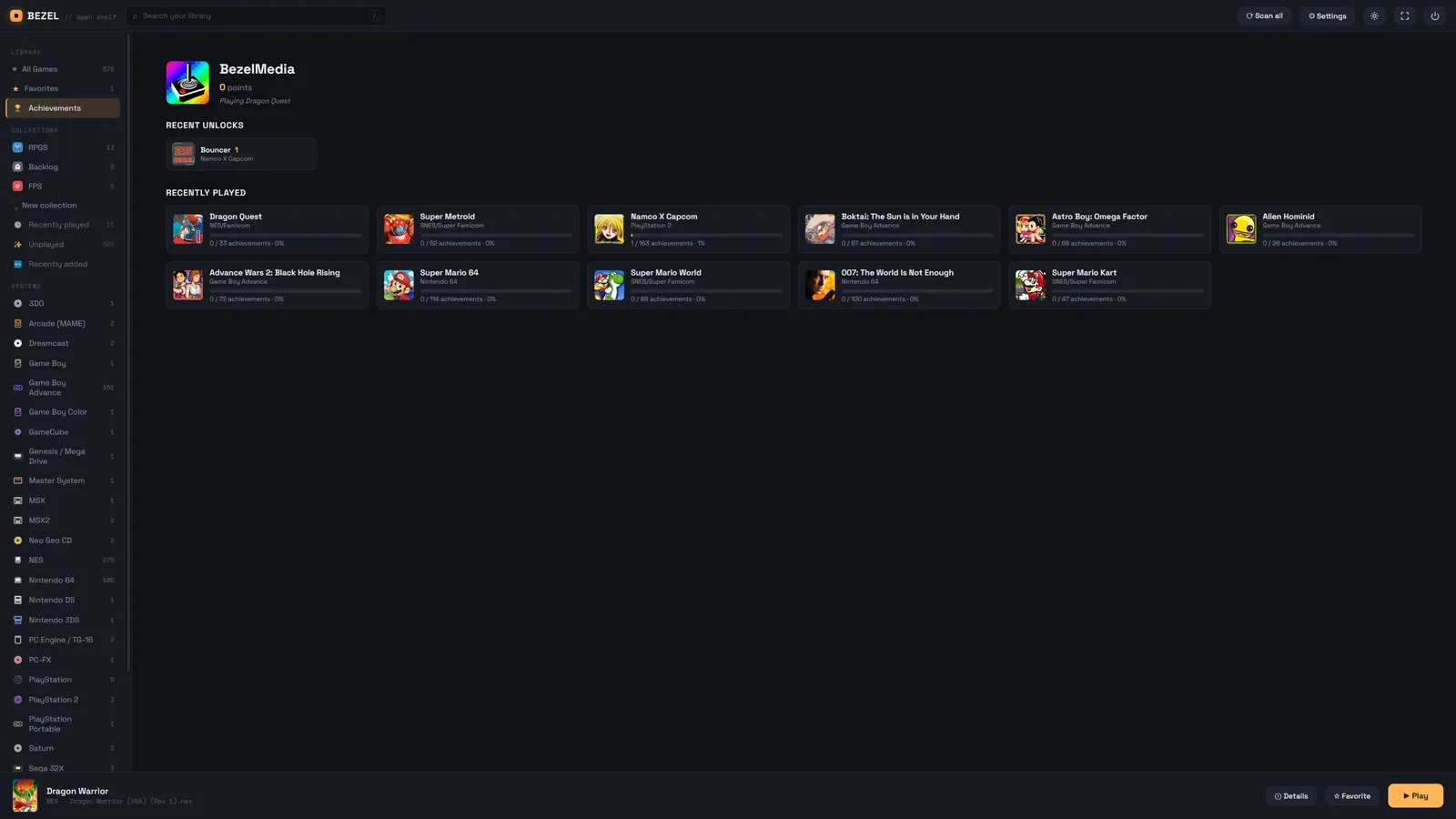Open Settings
This screenshot has height=819, width=1456.
point(1328,15)
